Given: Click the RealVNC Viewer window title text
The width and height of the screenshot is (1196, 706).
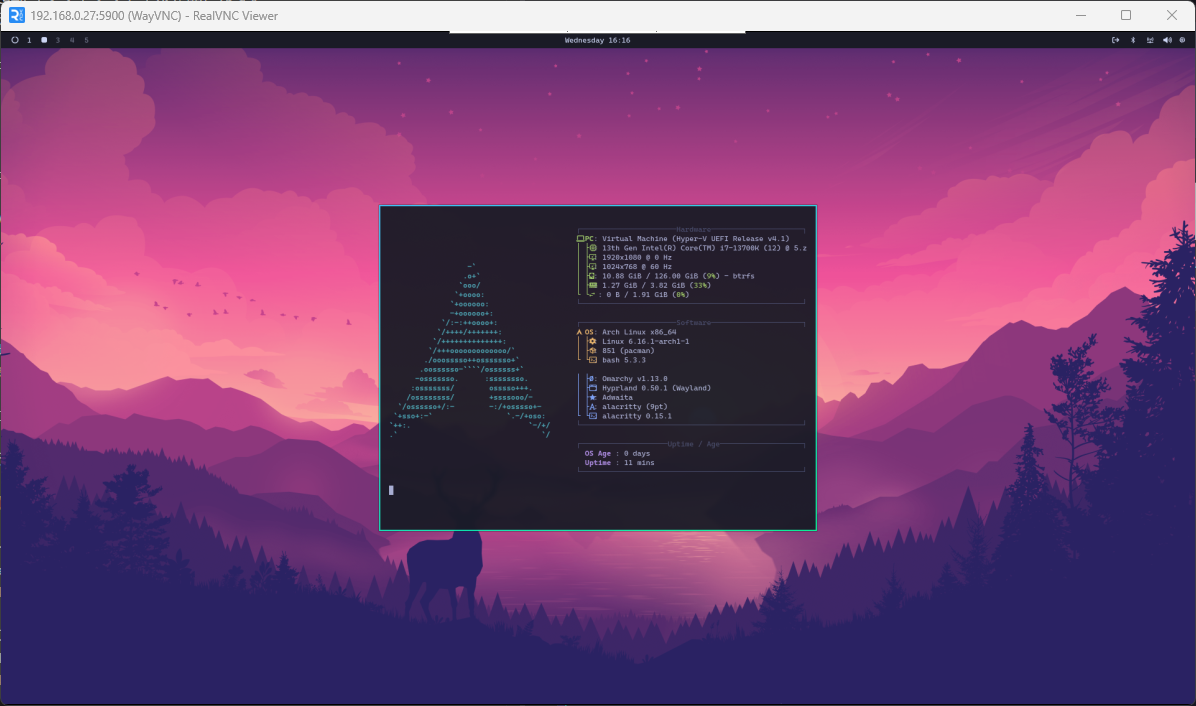Looking at the screenshot, I should pyautogui.click(x=154, y=15).
